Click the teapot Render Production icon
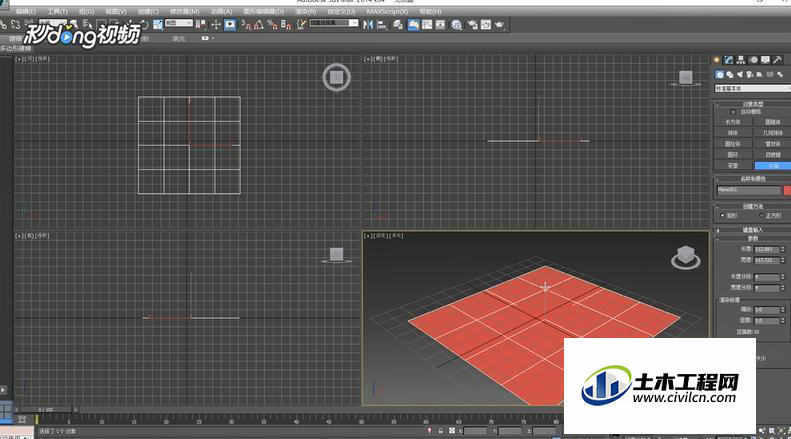Image resolution: width=791 pixels, height=439 pixels. pos(499,24)
